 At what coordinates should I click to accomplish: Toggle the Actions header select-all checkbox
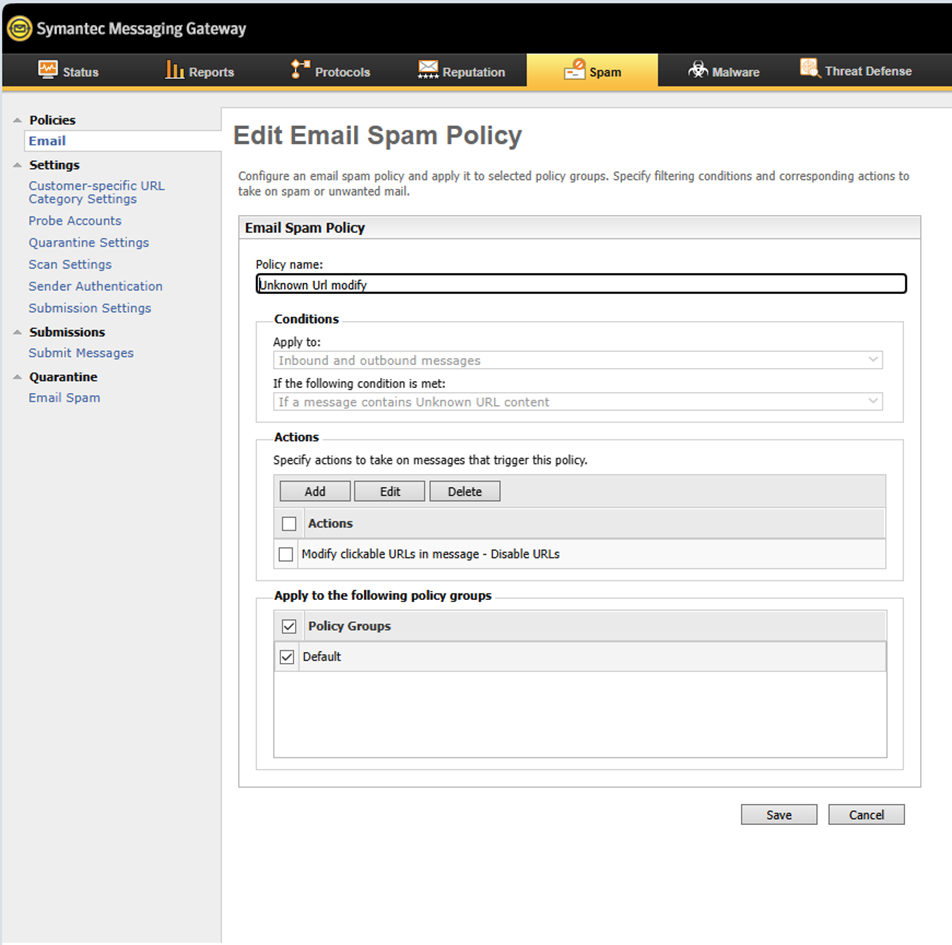[289, 524]
